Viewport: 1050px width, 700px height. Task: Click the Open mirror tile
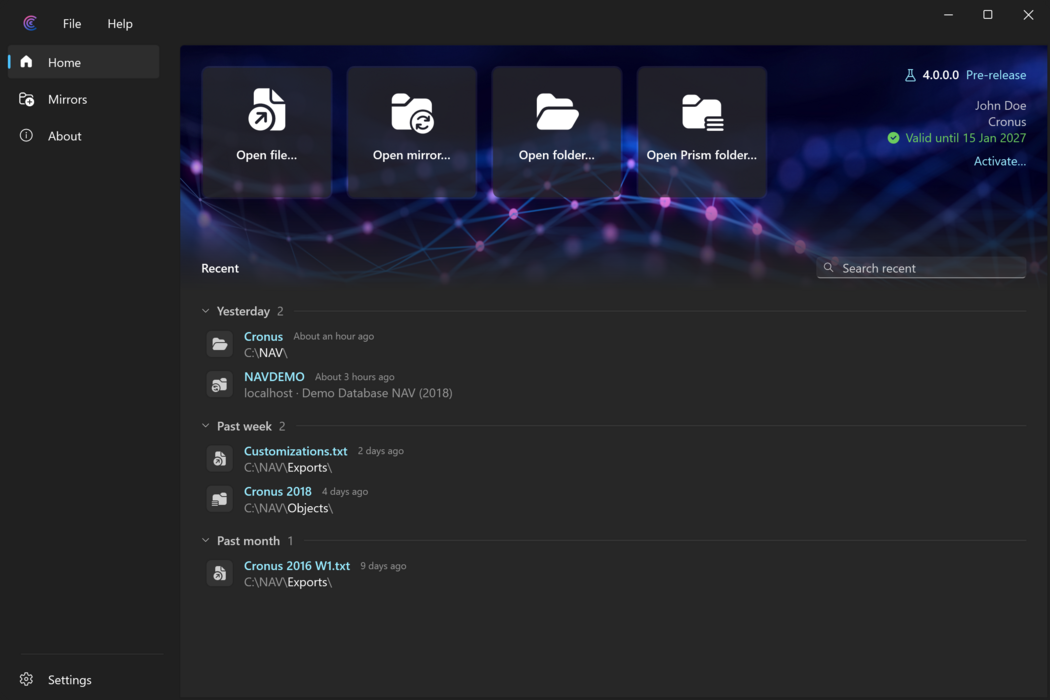point(412,132)
